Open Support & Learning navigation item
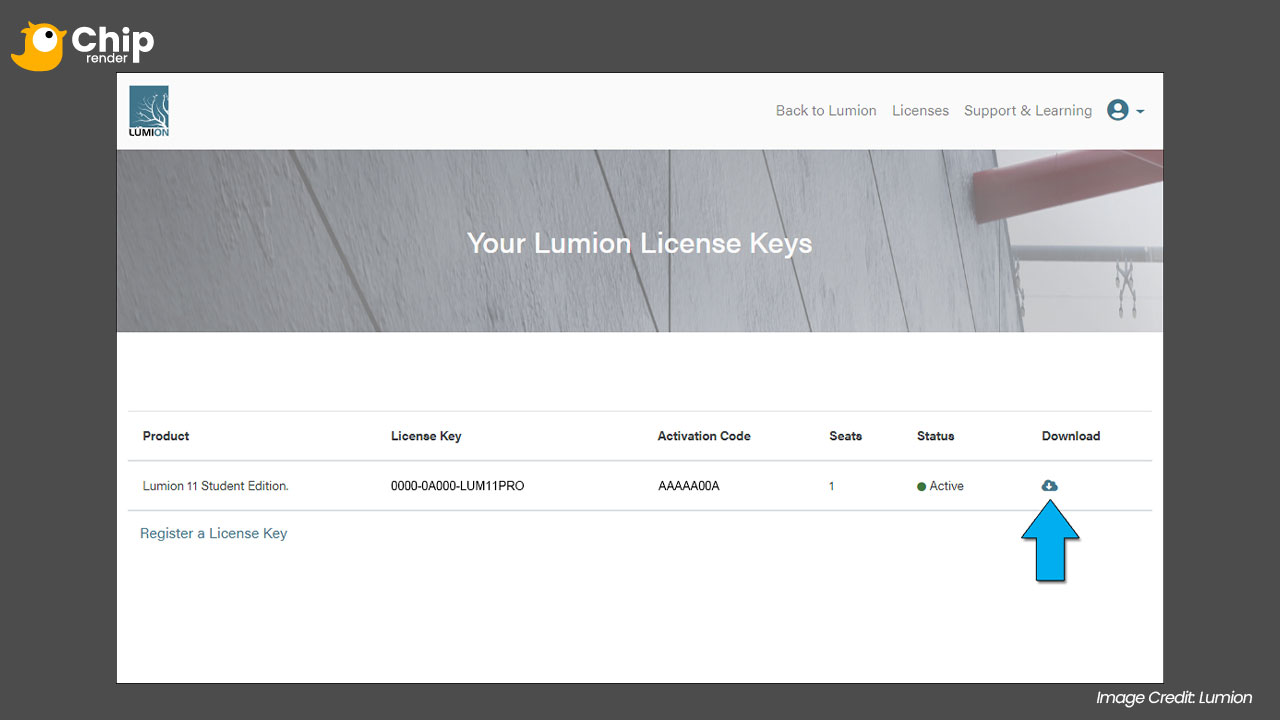Screen dimensions: 1280x720 pos(1028,110)
